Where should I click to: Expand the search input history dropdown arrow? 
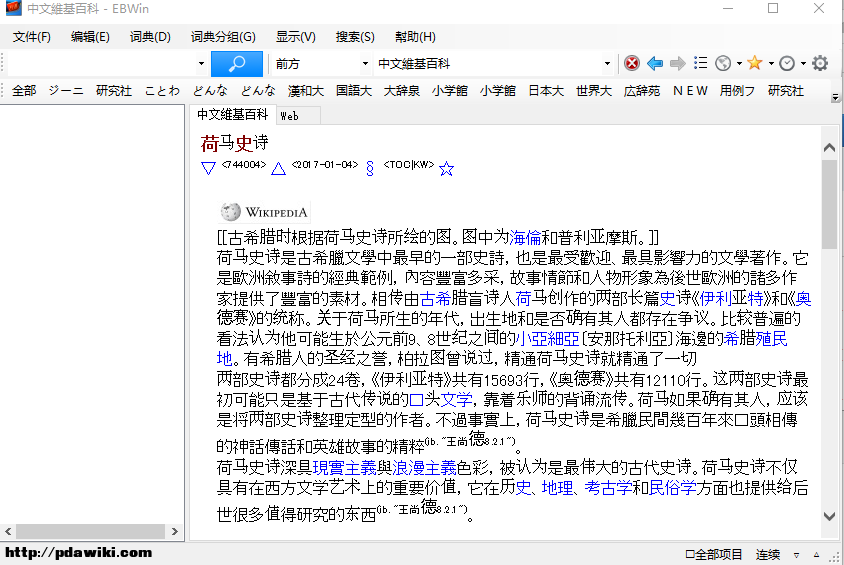coord(201,63)
